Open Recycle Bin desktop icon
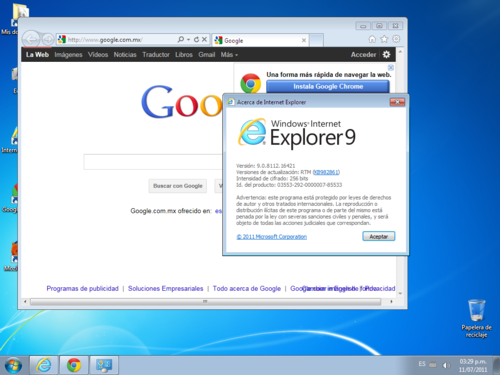Screen dimensions: 500x375 (x=476, y=318)
